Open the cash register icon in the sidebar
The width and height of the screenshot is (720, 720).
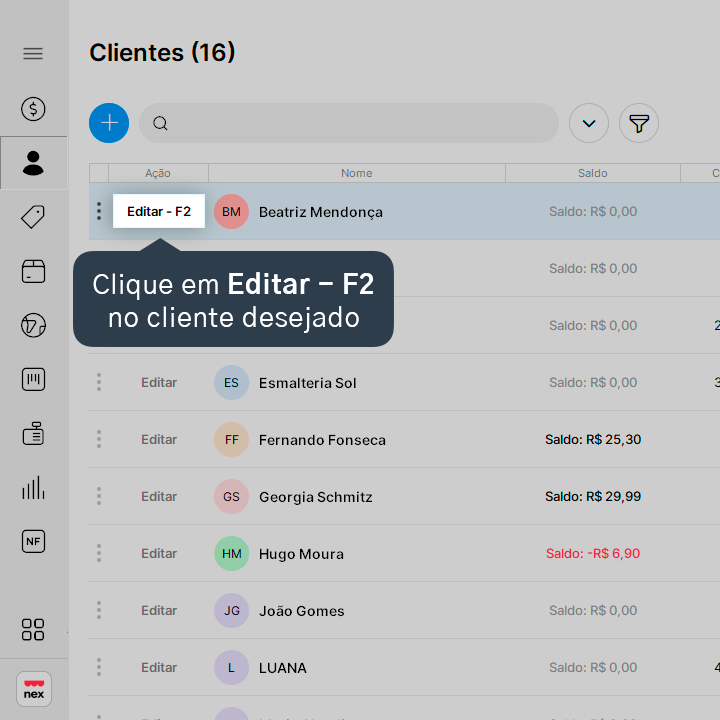pos(33,433)
